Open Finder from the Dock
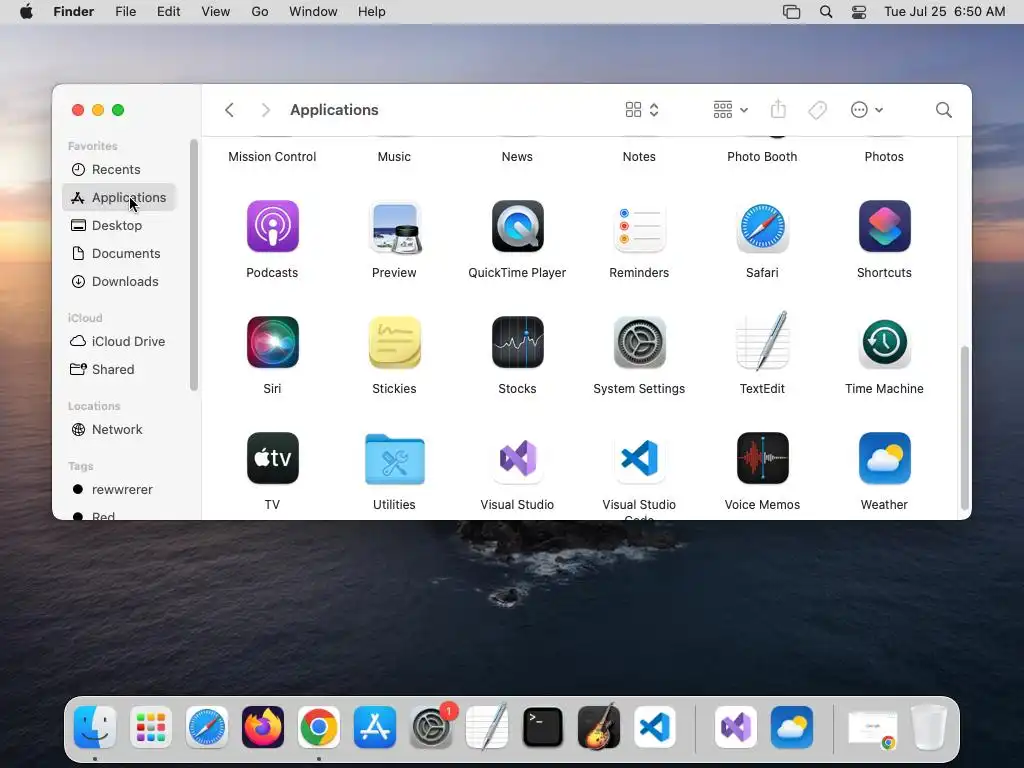Screen dimensions: 1024x768 [95, 727]
